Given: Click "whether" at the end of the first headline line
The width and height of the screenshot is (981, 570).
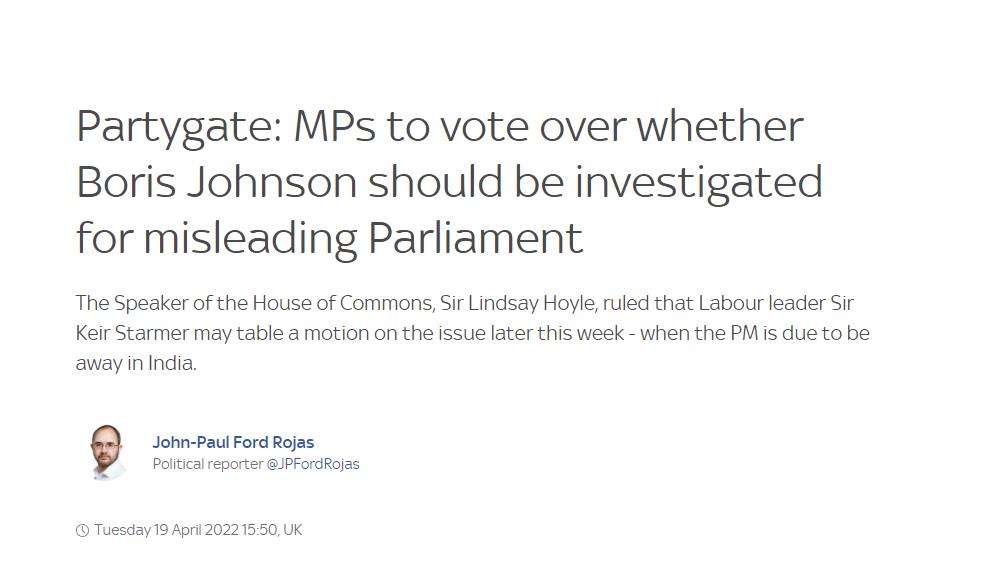Looking at the screenshot, I should [720, 126].
